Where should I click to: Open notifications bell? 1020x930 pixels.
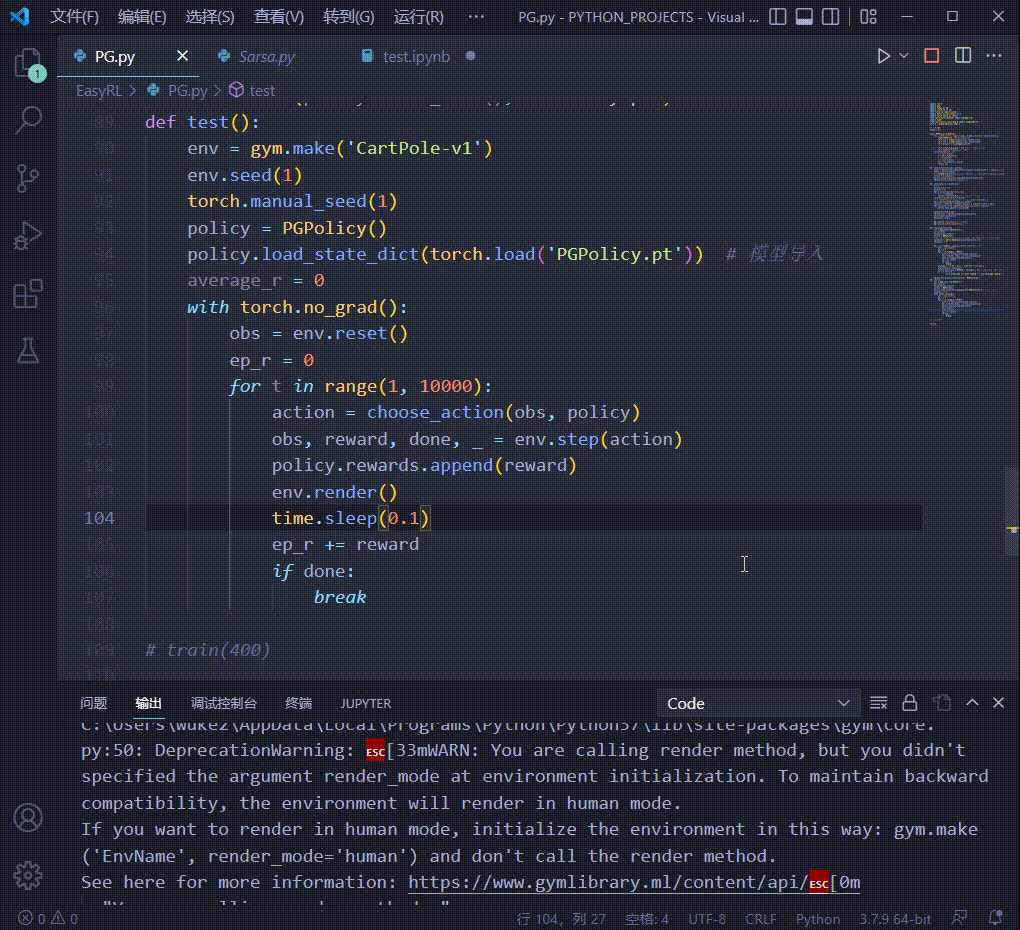(x=995, y=918)
